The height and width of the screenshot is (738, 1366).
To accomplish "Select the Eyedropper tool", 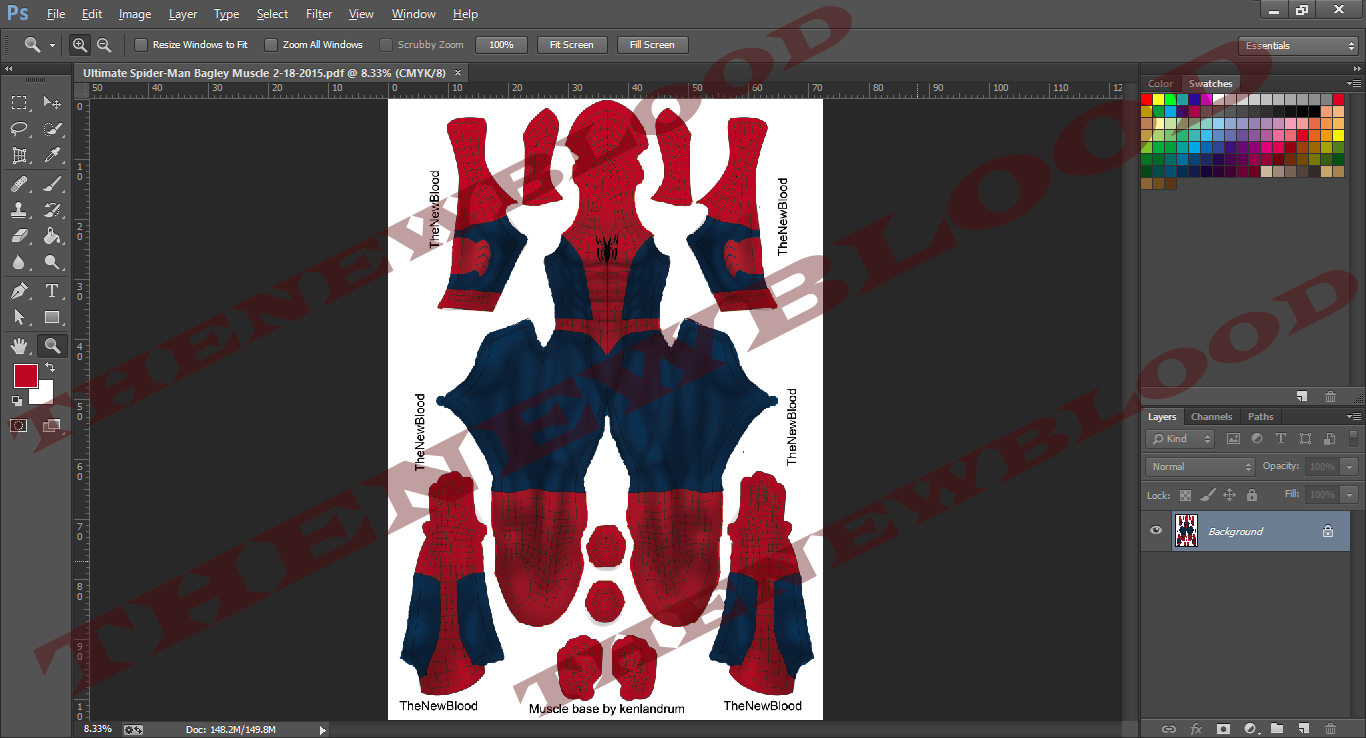I will (x=52, y=156).
